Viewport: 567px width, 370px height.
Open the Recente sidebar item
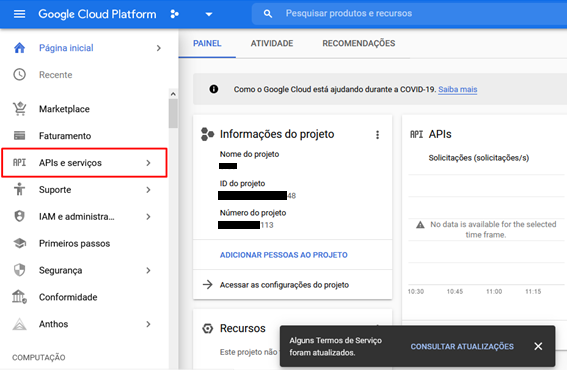[x=56, y=75]
